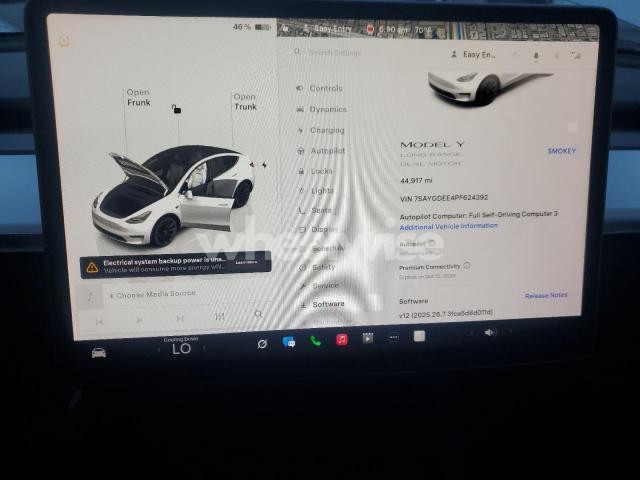Tap the wipers icon in bottom bar
The image size is (640, 480).
coord(262,344)
